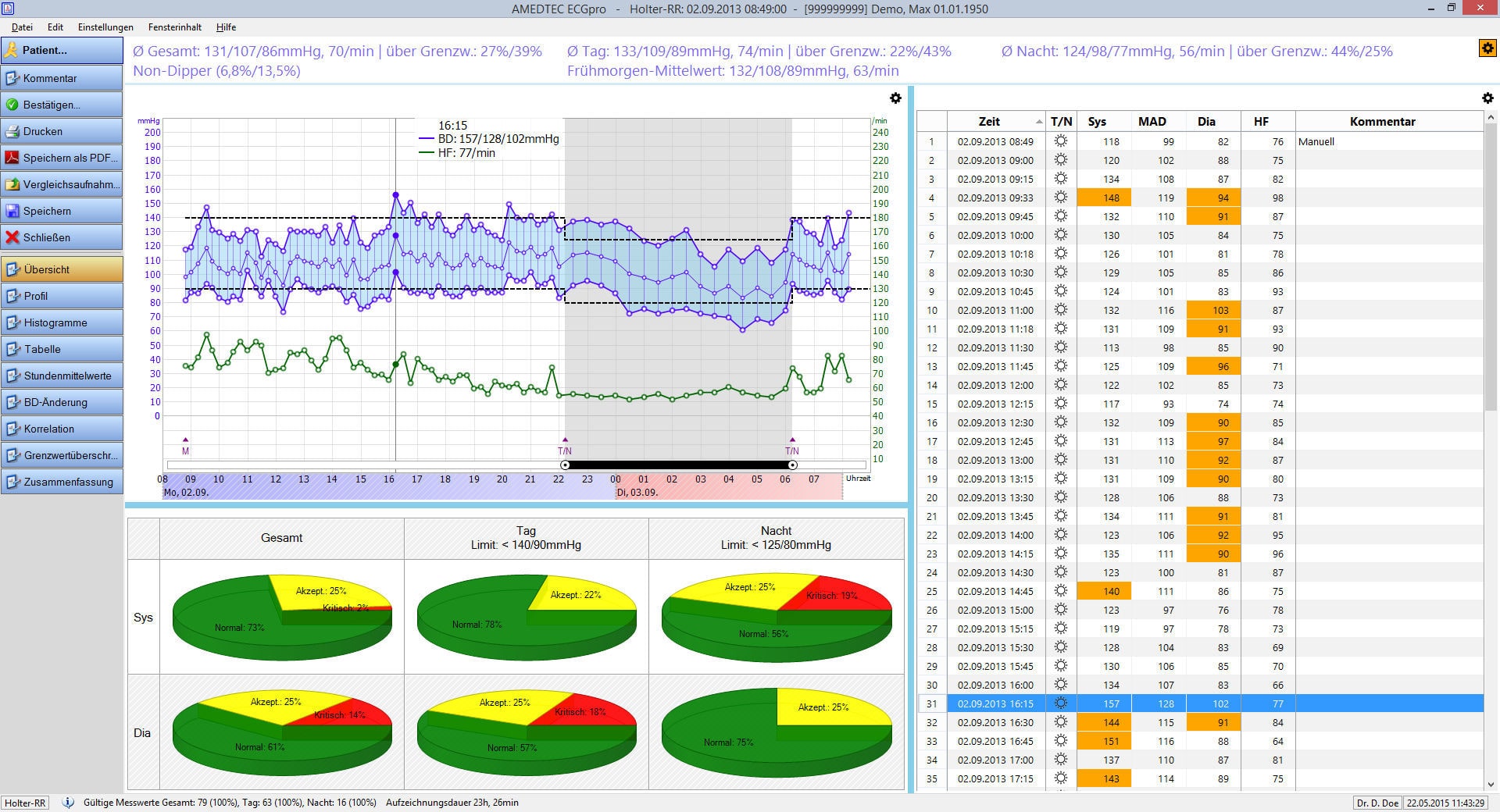Click the Vergleichsaufnahme comparison icon
This screenshot has width=1500, height=812.
[12, 184]
